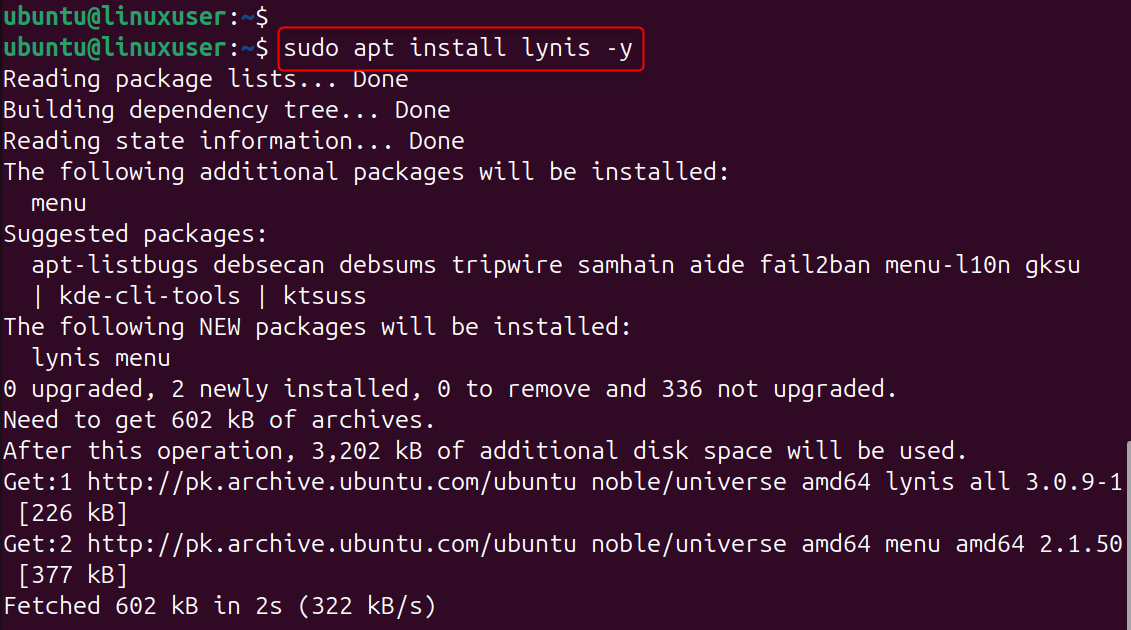Select lynis version number 3.0.9-1

click(1073, 482)
